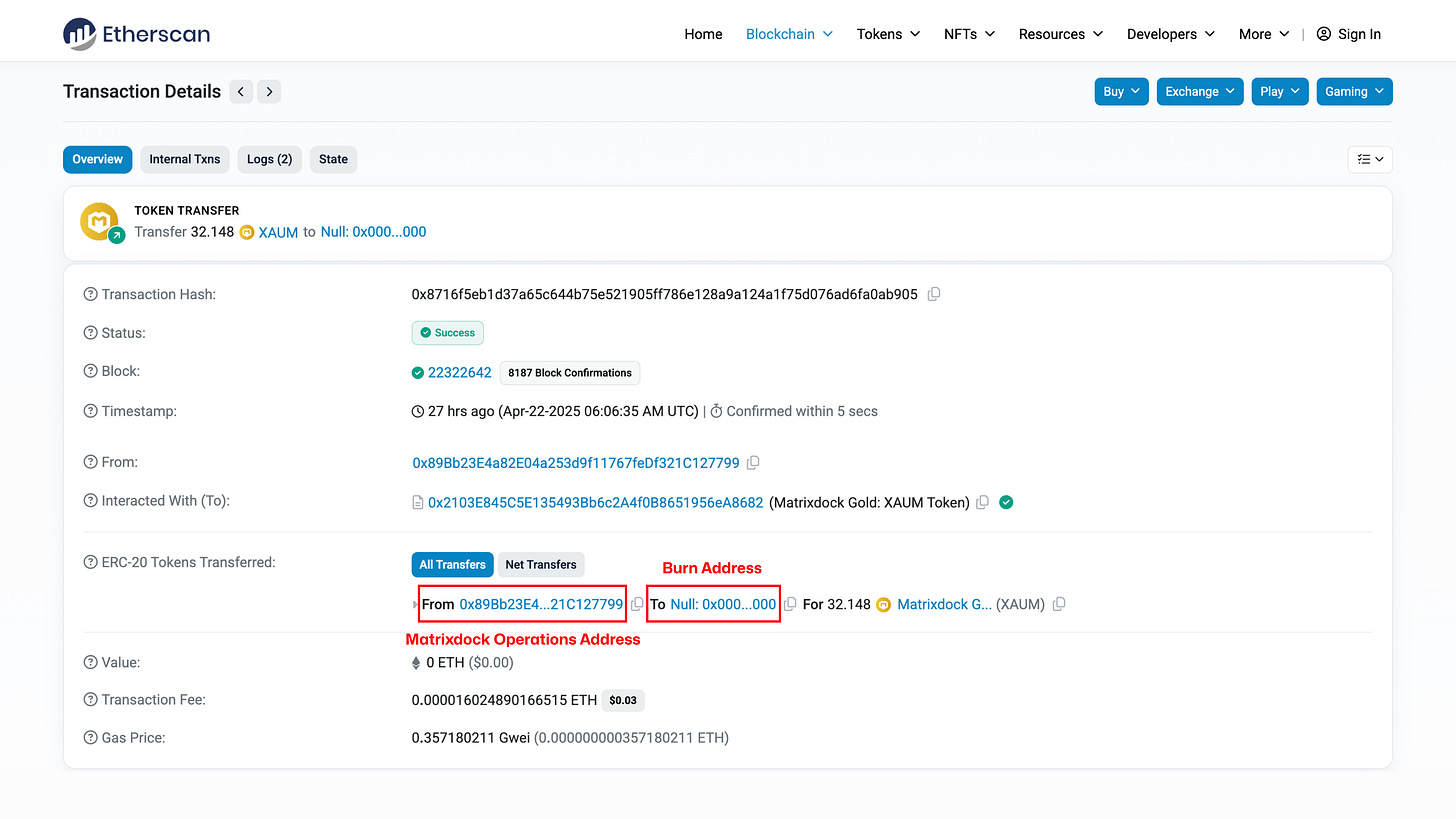Open block 22322642 link
Viewport: 1456px width, 819px height.
tap(460, 373)
